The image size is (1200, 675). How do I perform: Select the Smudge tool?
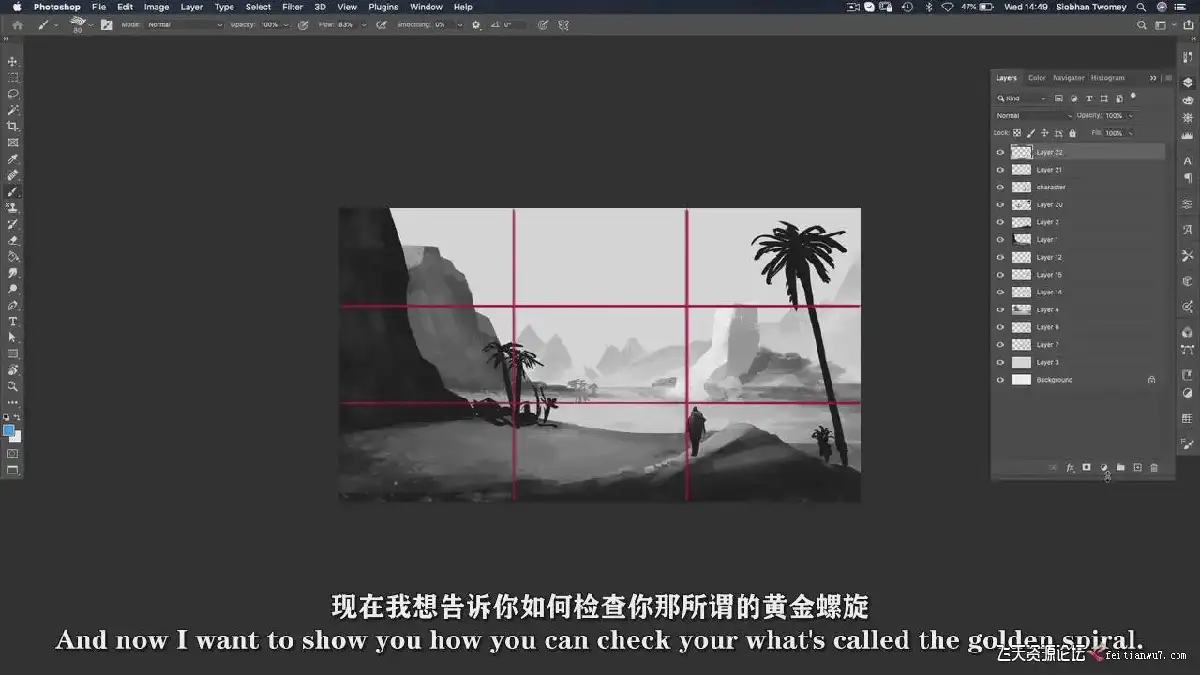[13, 273]
